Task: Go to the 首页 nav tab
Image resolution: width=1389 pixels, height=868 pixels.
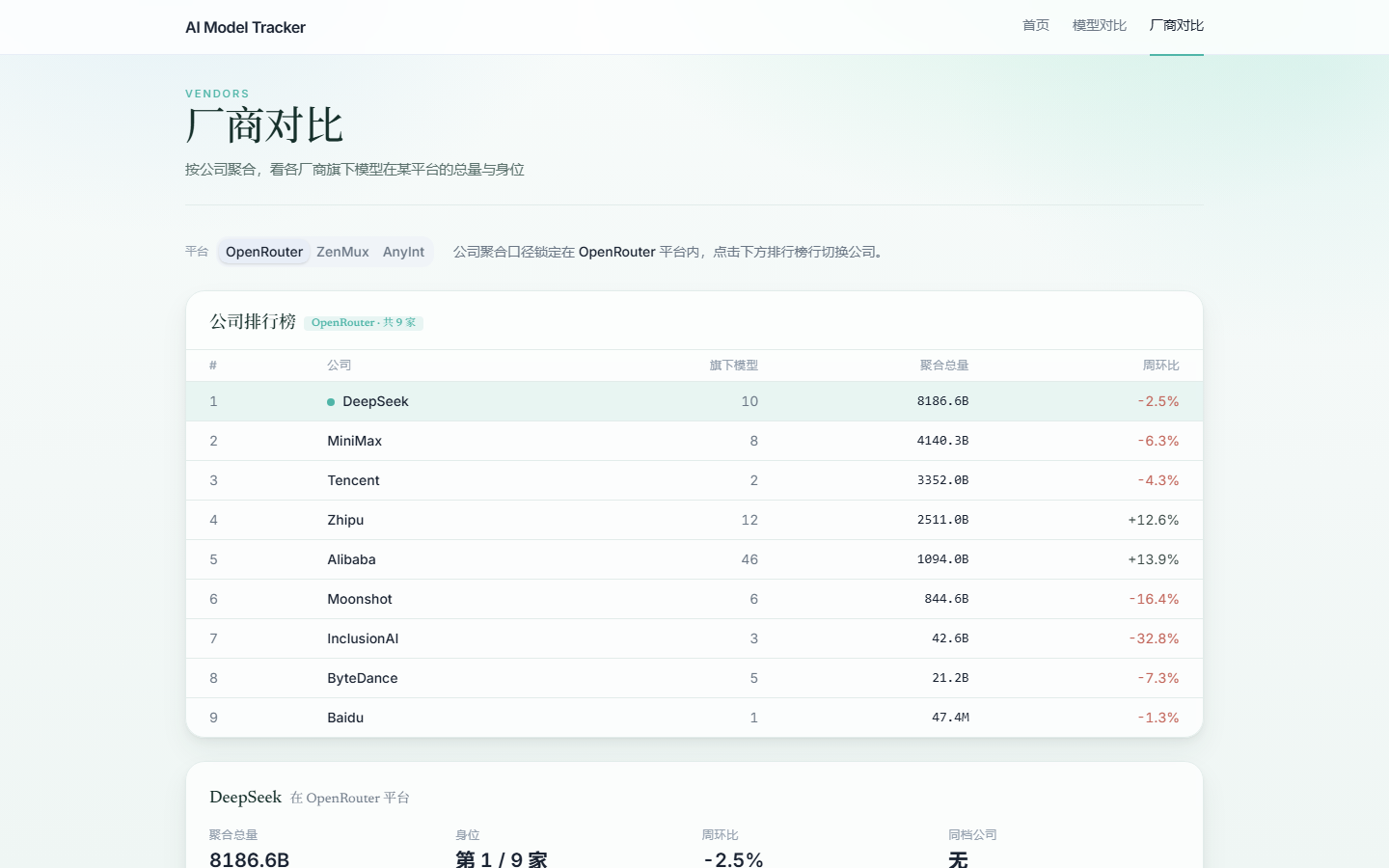Action: [x=1036, y=26]
